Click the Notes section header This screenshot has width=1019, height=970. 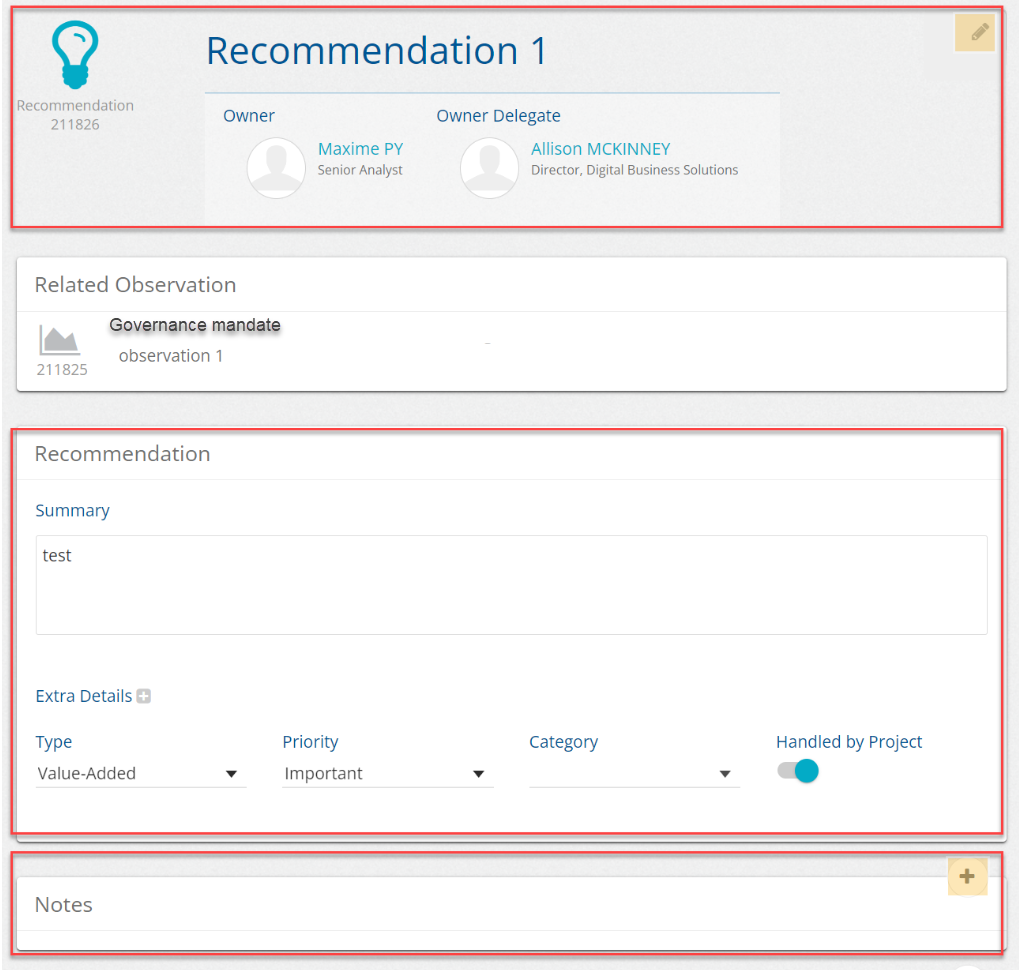[64, 905]
